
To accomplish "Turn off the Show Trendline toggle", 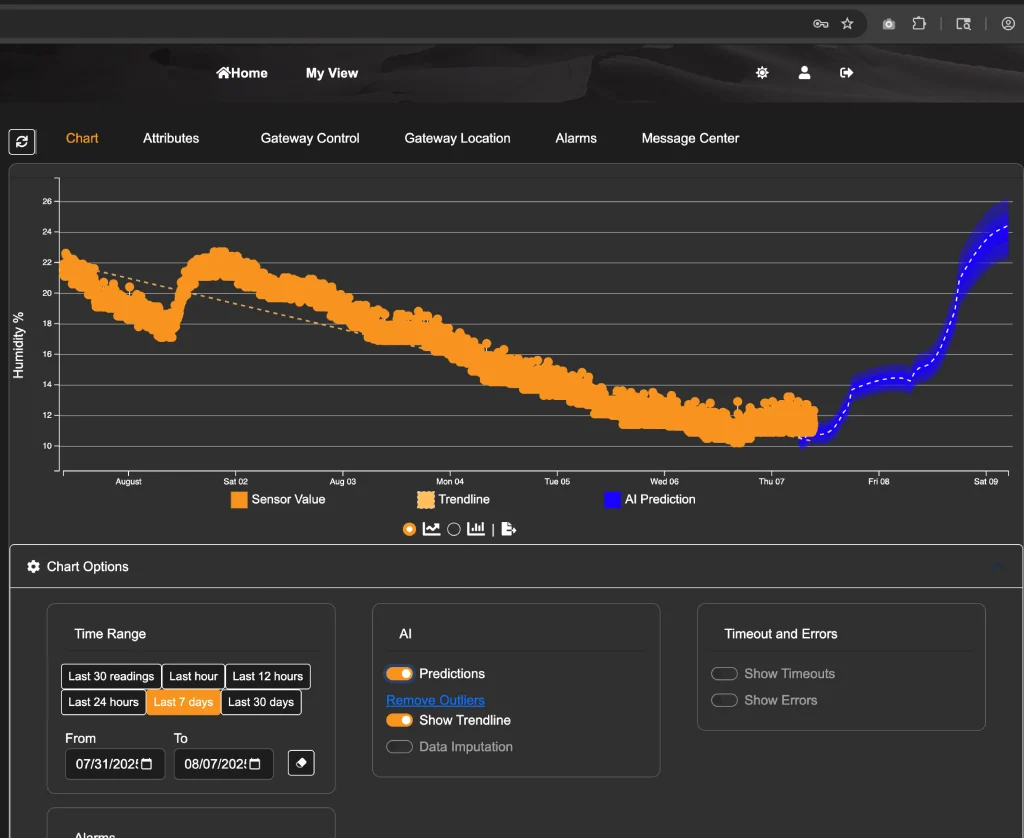I will [x=400, y=720].
